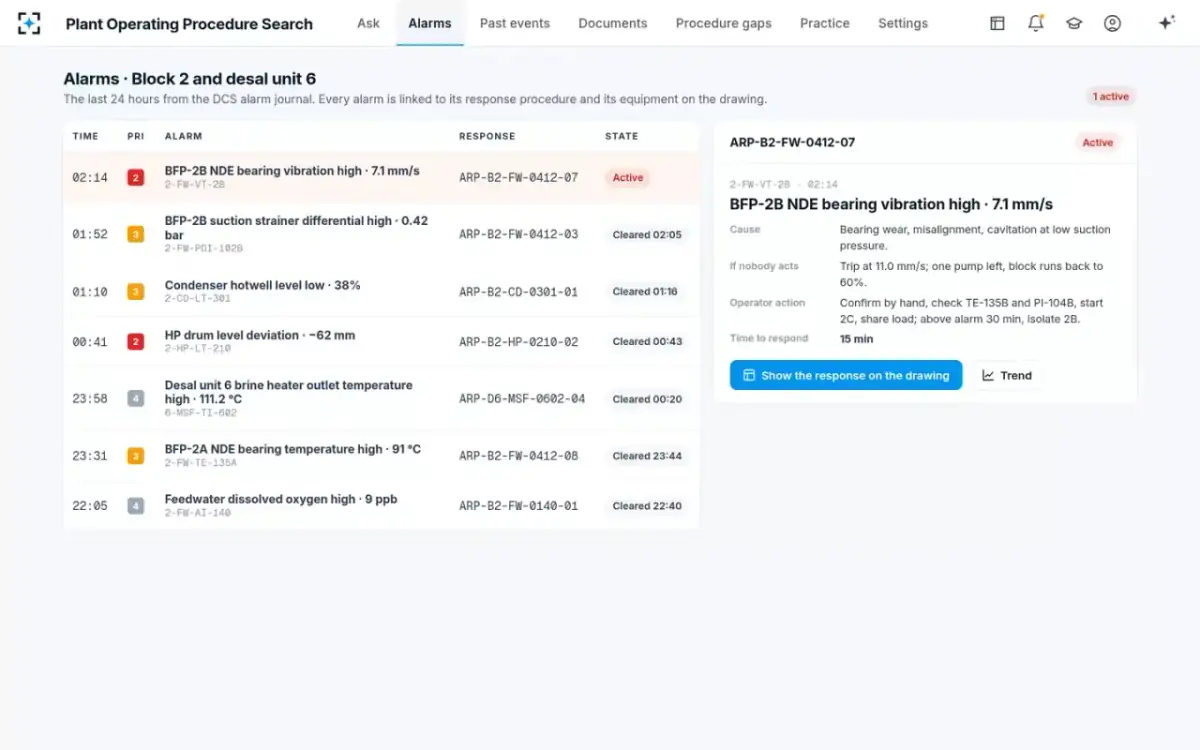The height and width of the screenshot is (750, 1200).
Task: Click the PRI column header
Action: pos(135,136)
